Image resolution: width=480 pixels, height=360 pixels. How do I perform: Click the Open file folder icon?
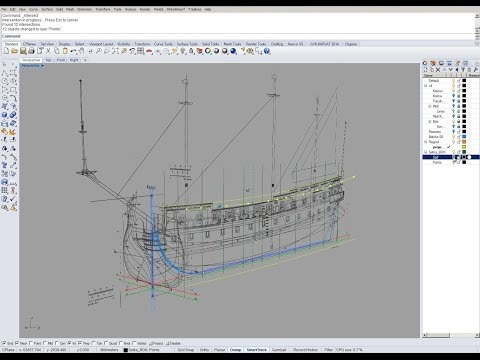14,51
